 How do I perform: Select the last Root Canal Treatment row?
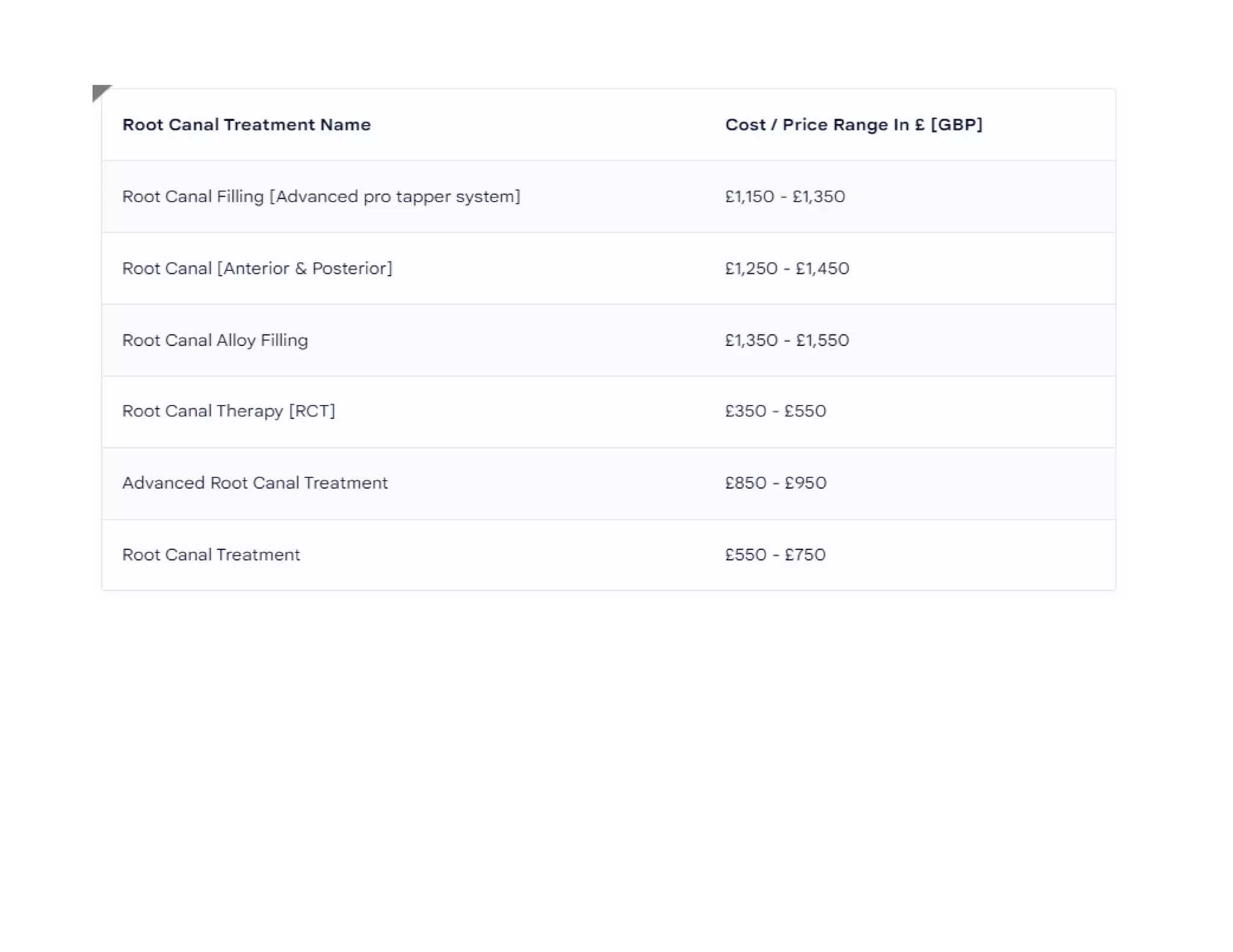(211, 555)
